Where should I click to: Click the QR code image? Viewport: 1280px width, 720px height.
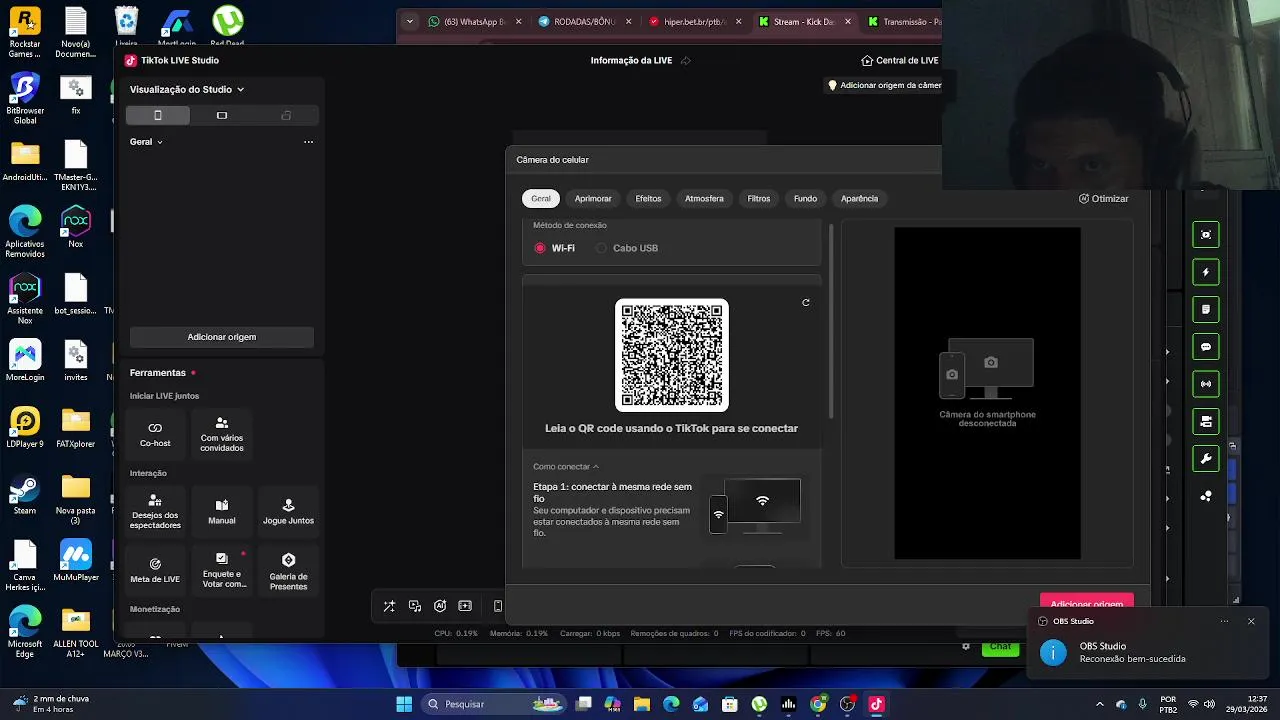(x=672, y=355)
